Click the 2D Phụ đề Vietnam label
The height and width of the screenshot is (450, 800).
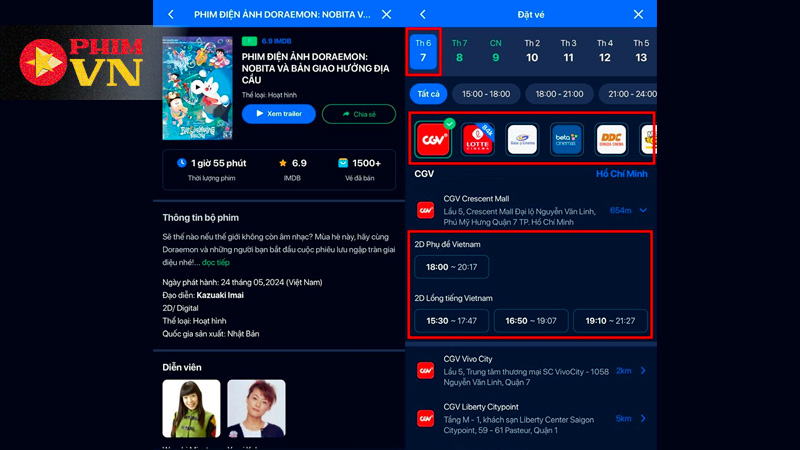[447, 244]
